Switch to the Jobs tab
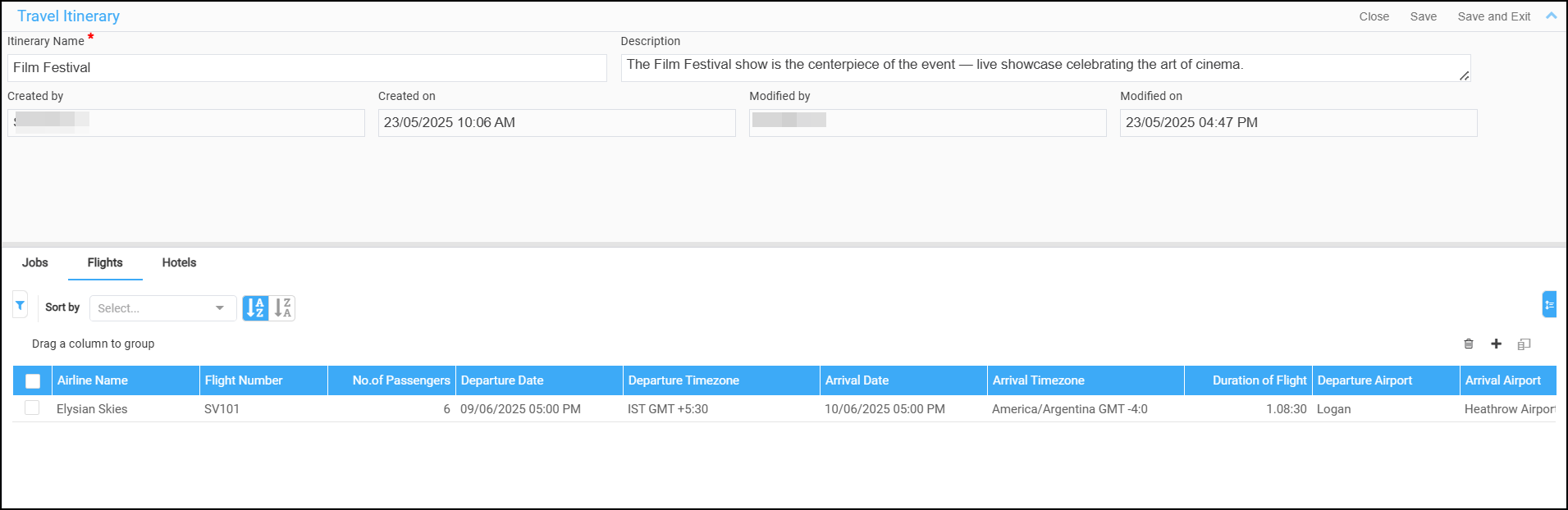This screenshot has height=510, width=1568. click(x=34, y=262)
